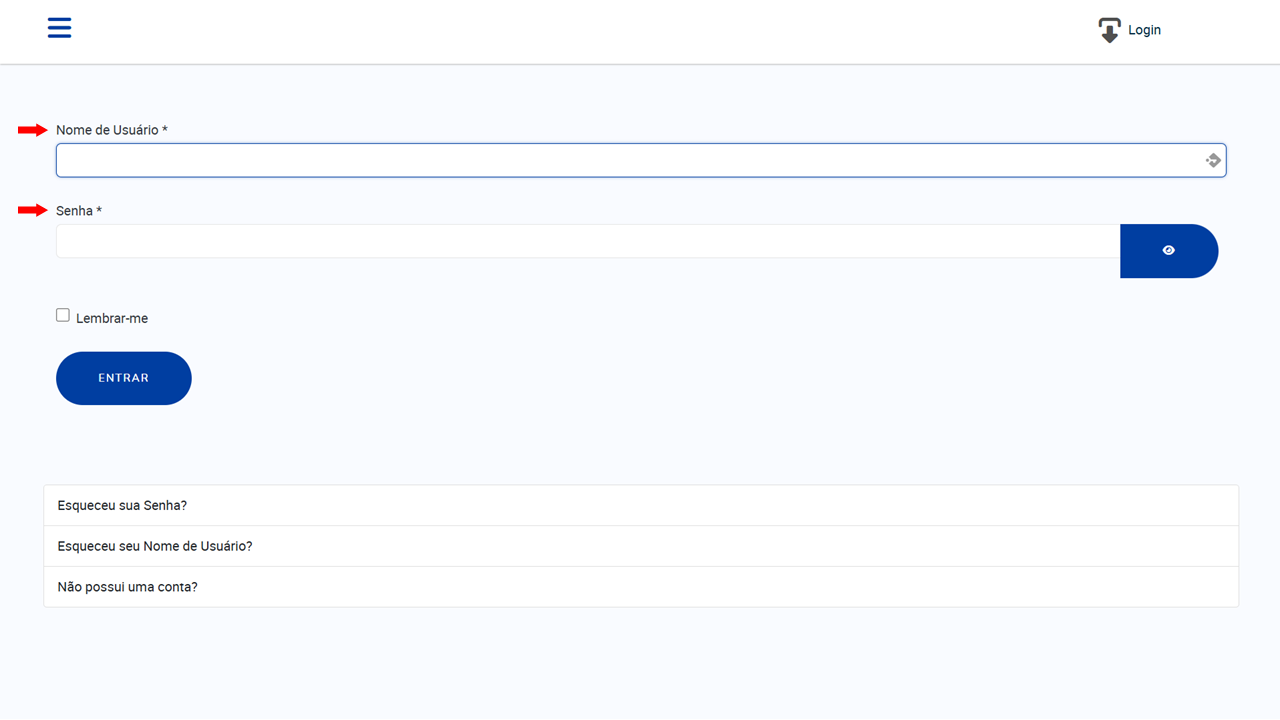
Task: Click the autofill icon in username field
Action: click(x=1213, y=160)
